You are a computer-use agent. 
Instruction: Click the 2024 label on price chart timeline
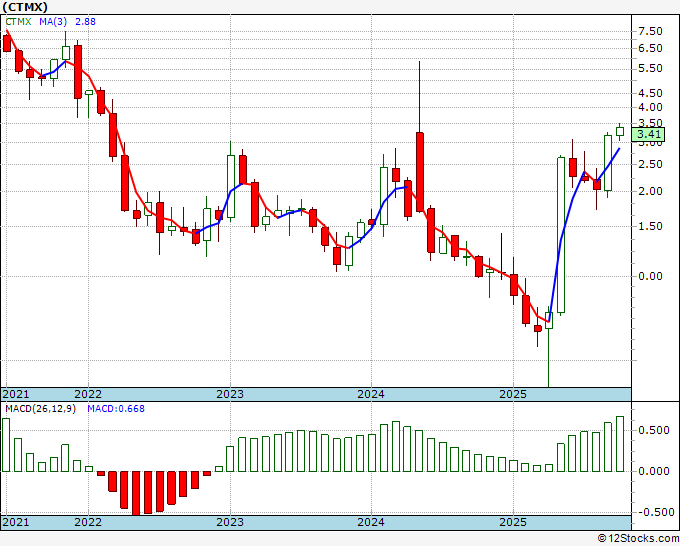pyautogui.click(x=371, y=394)
